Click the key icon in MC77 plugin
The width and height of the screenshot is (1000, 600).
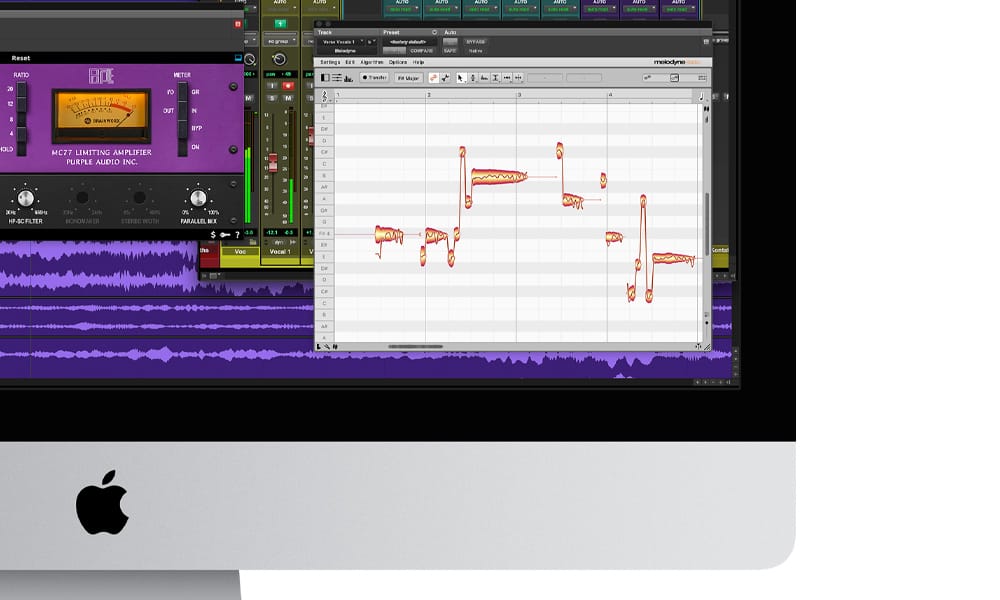click(x=225, y=235)
